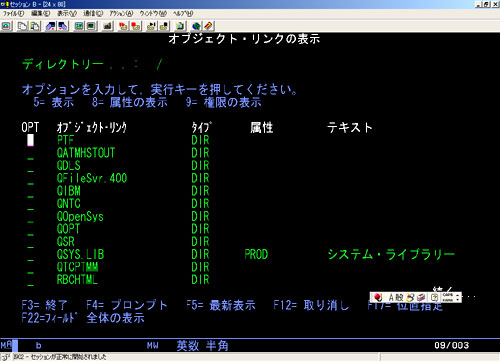500x363 pixels.
Task: Click the red ball IME language bar icon
Action: [378, 297]
